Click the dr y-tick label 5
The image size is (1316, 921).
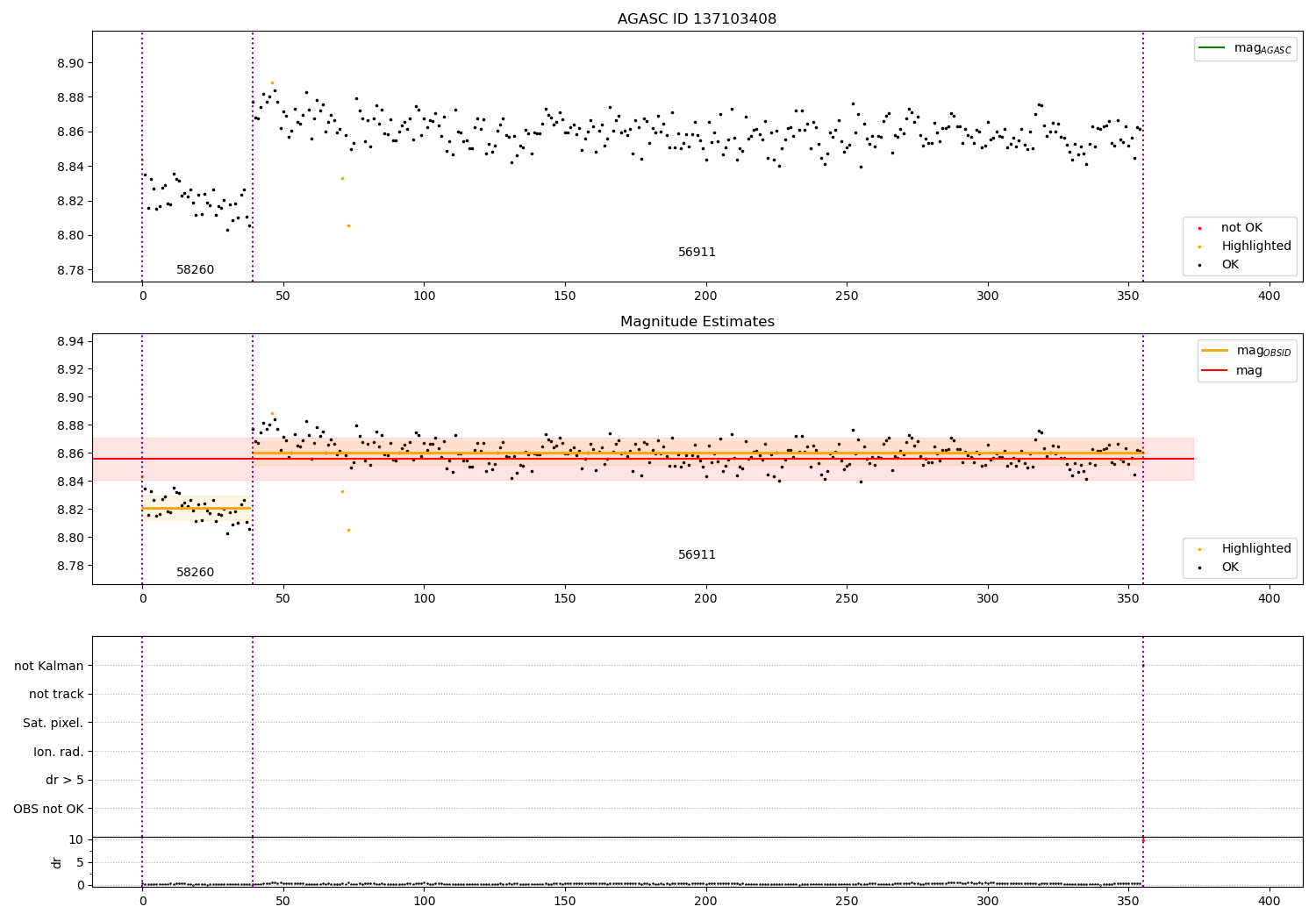tap(80, 862)
